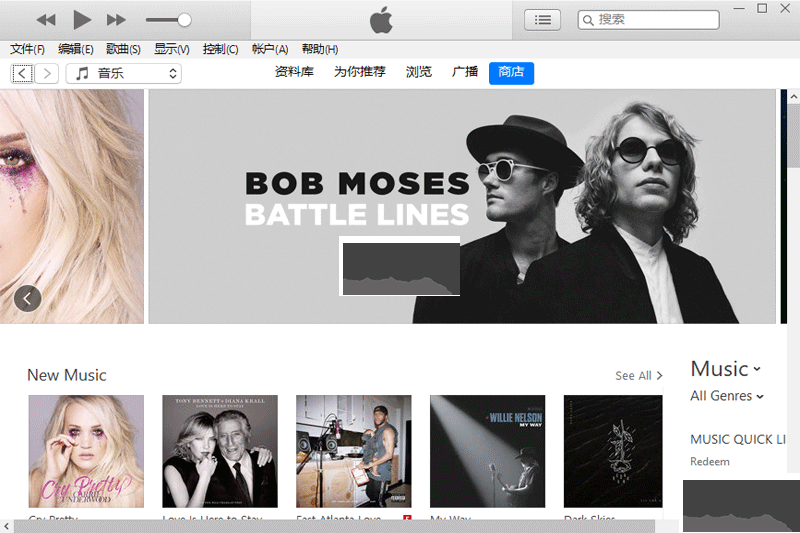Open the Up Next list view button
Image resolution: width=800 pixels, height=533 pixels.
click(542, 20)
